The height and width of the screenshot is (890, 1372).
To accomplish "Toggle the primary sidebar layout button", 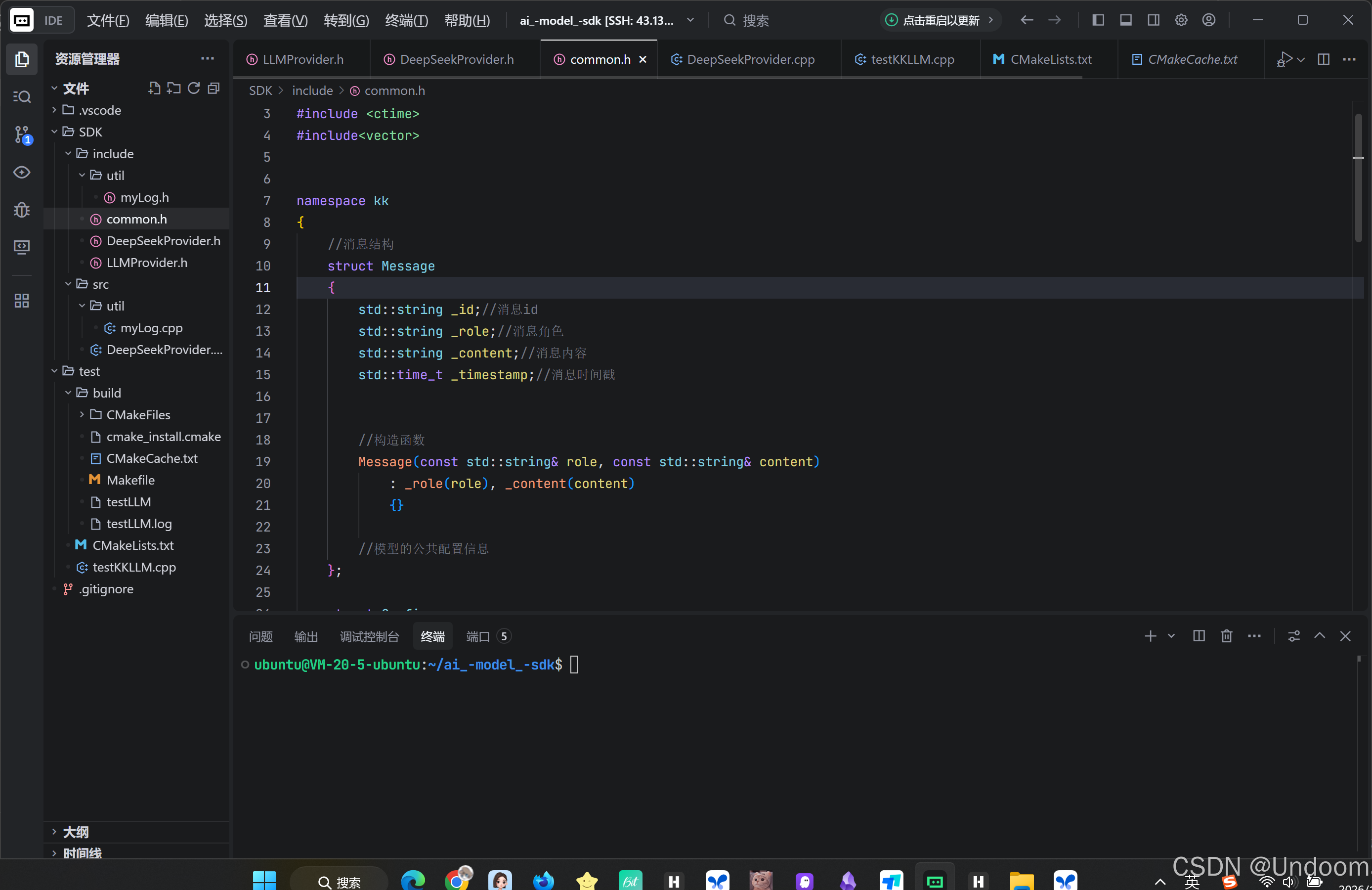I will pyautogui.click(x=1098, y=20).
